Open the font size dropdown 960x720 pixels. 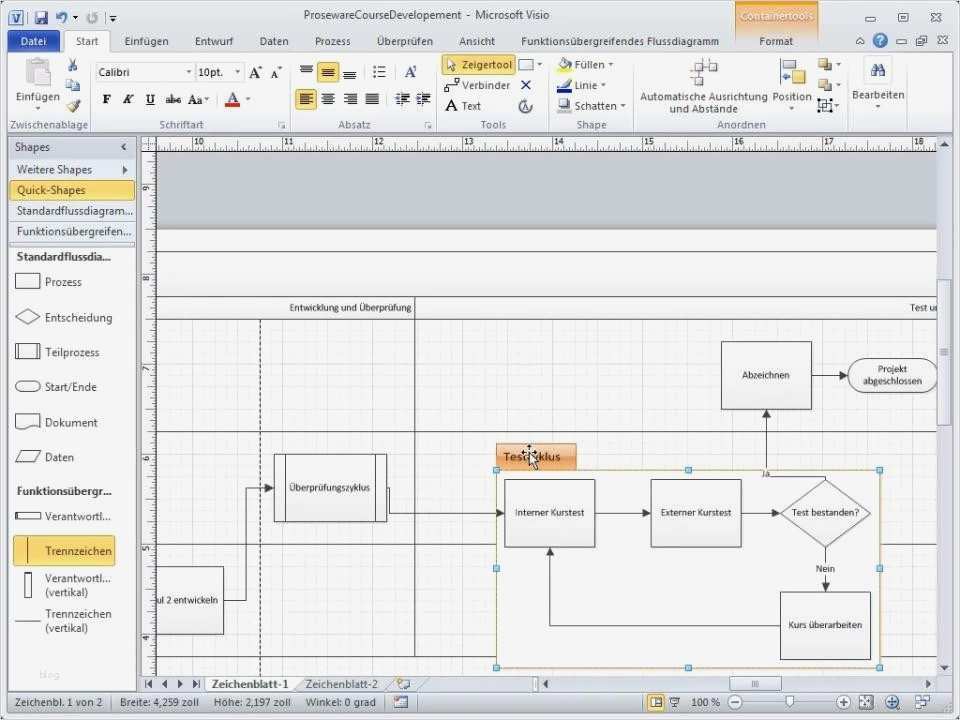[x=237, y=72]
